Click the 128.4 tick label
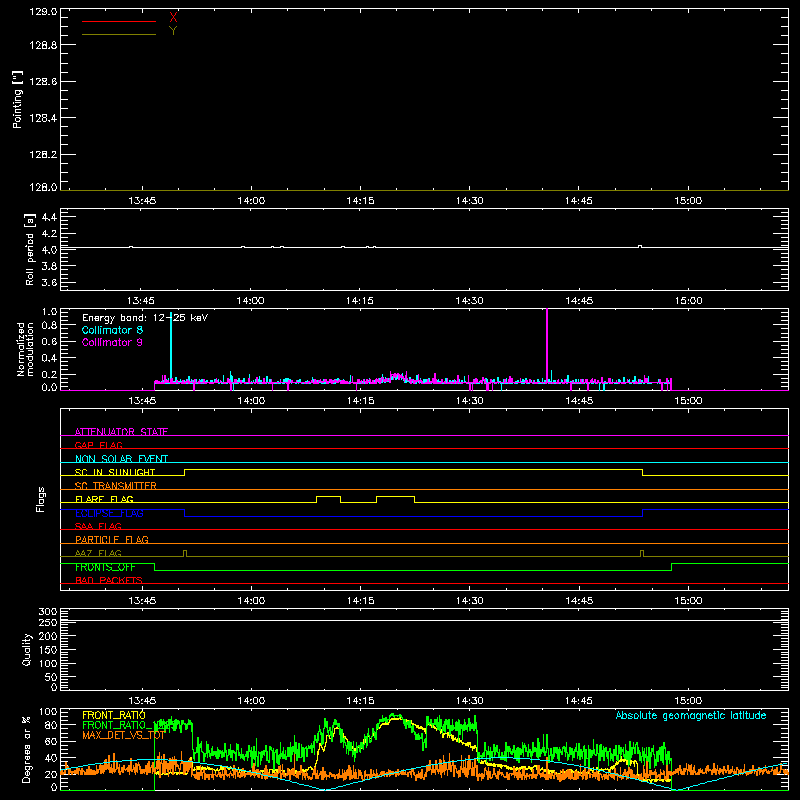The image size is (800, 800). tap(43, 118)
